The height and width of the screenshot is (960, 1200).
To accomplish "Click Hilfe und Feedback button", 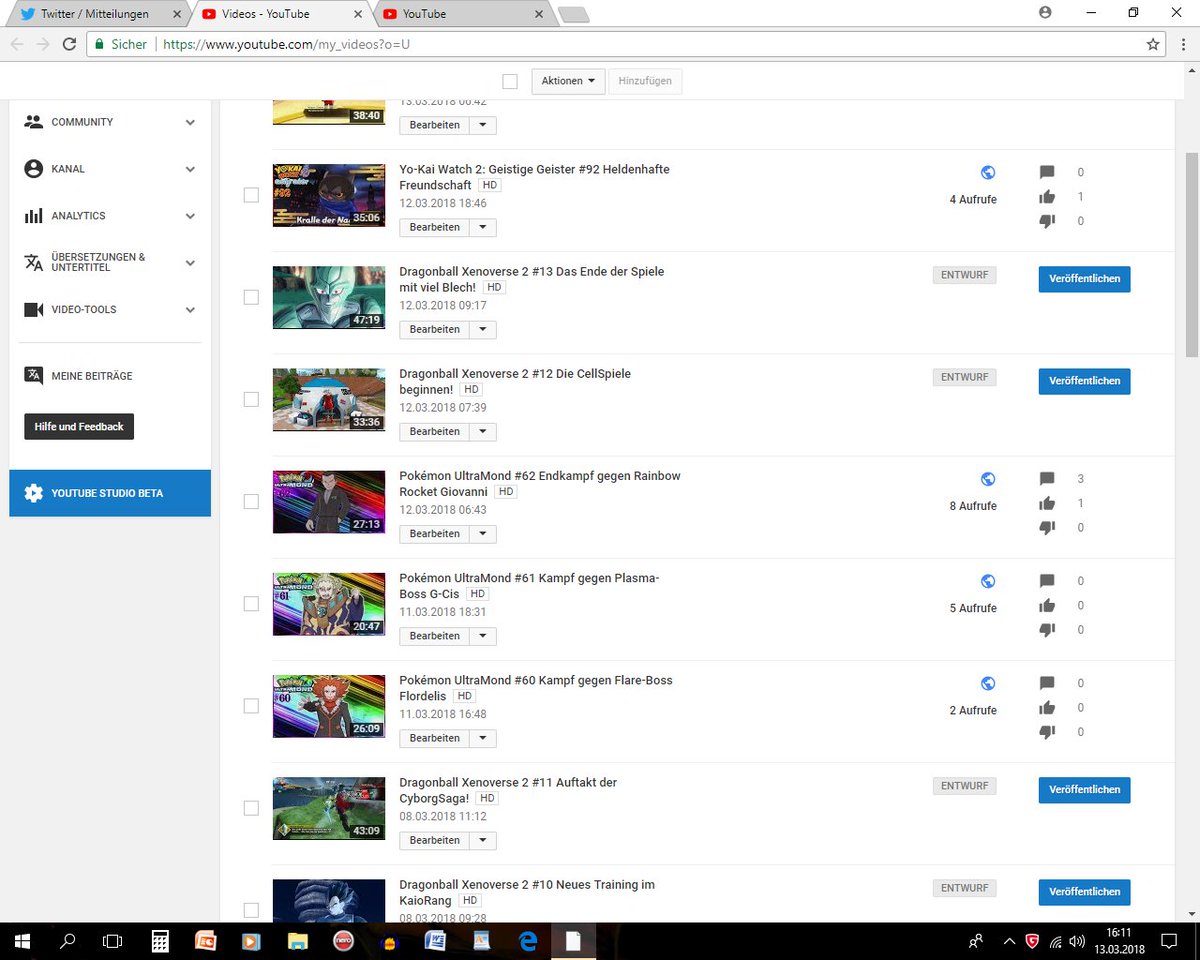I will coord(79,427).
